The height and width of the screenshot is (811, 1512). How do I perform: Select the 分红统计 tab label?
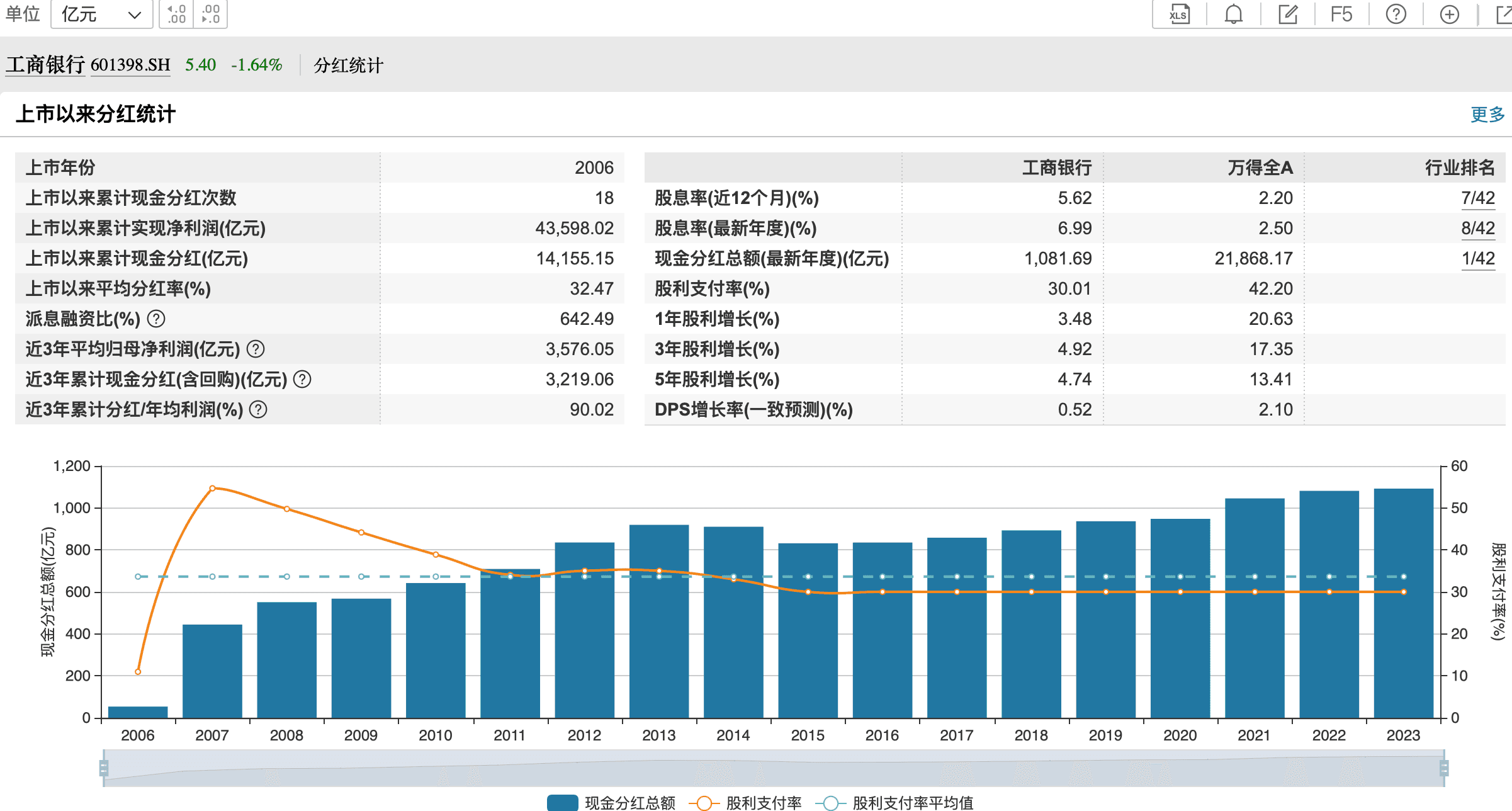click(x=349, y=65)
